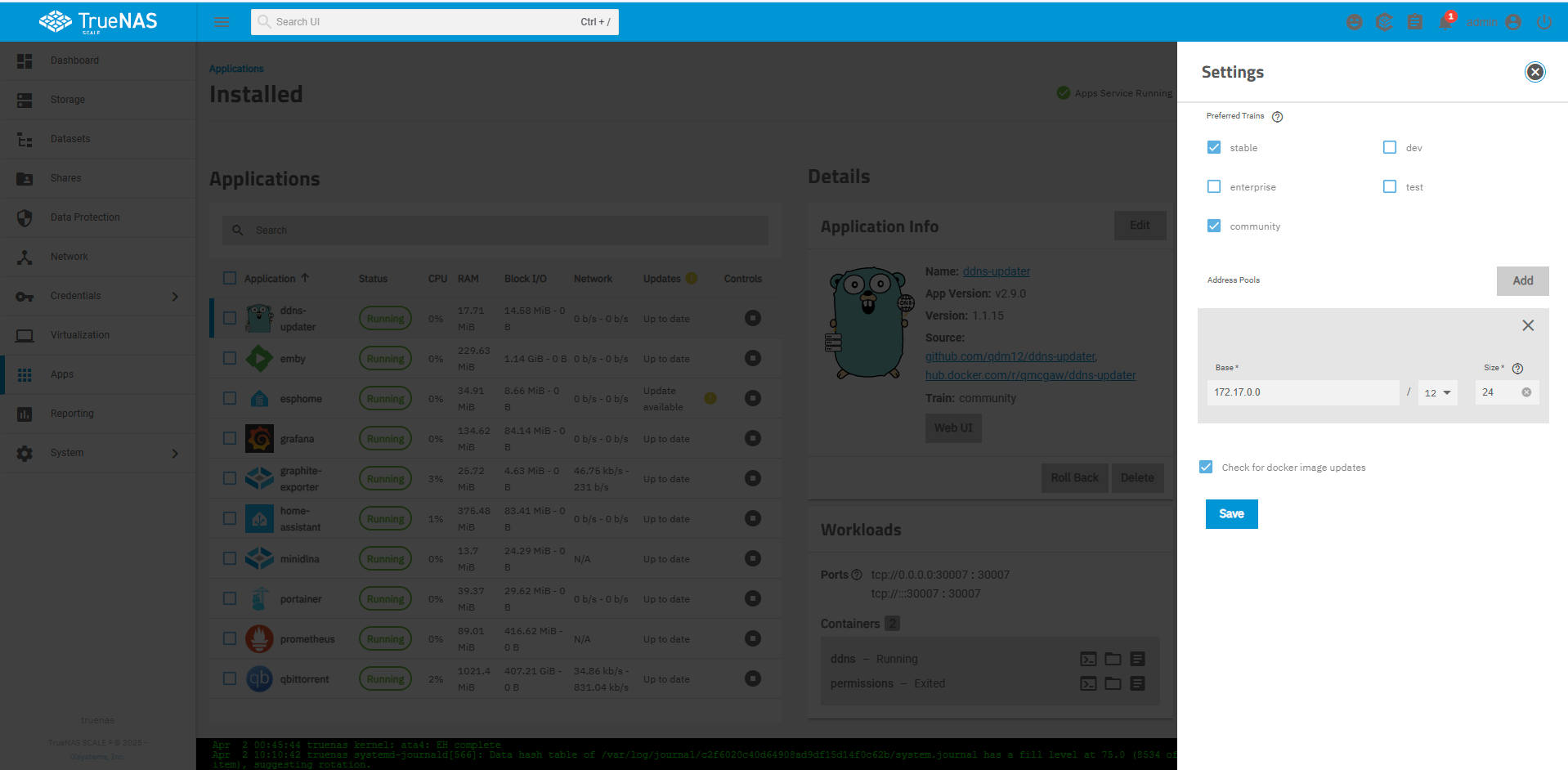Open shell for ddns container
The height and width of the screenshot is (770, 1568).
coord(1088,659)
